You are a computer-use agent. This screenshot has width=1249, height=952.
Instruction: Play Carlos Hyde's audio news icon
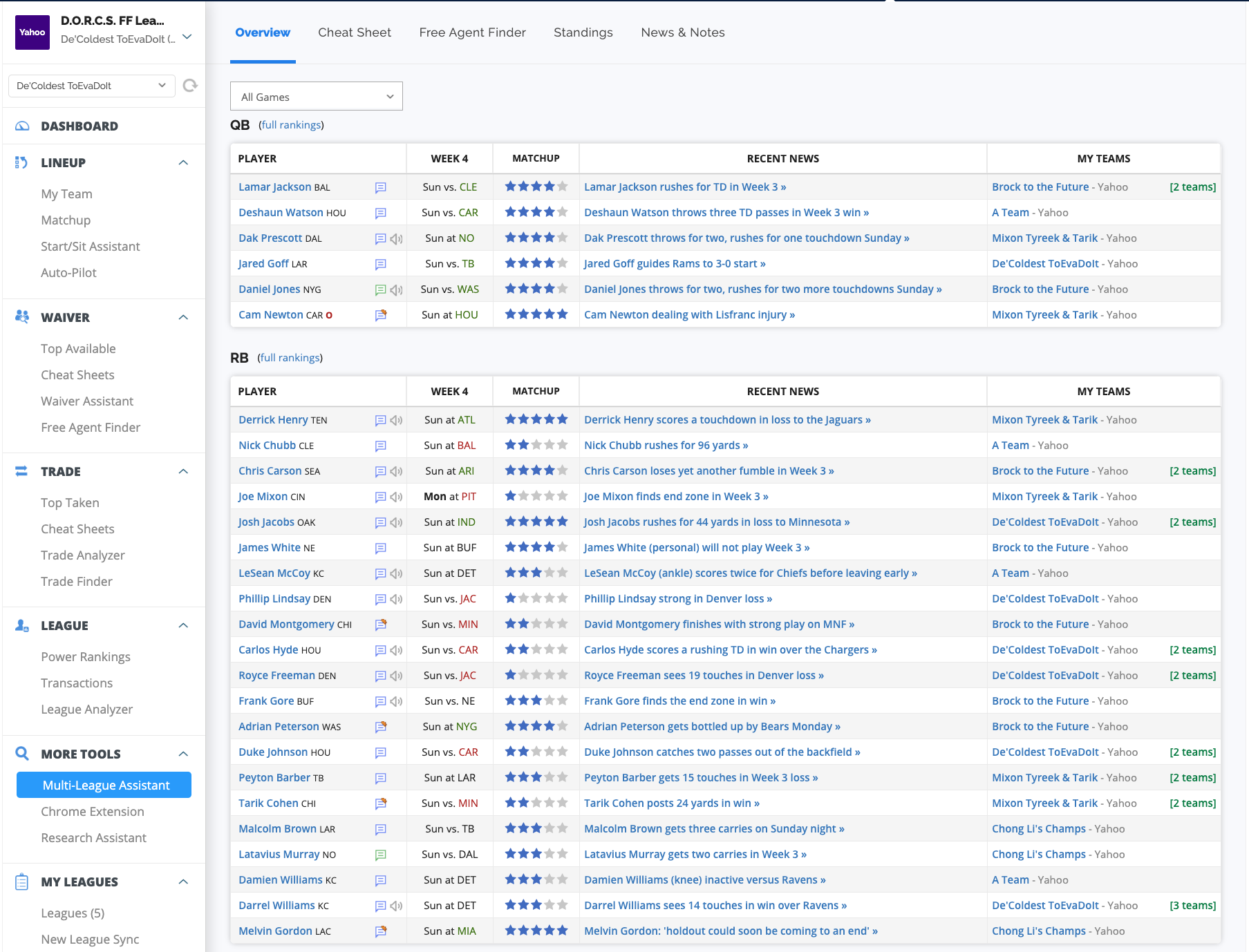point(396,650)
